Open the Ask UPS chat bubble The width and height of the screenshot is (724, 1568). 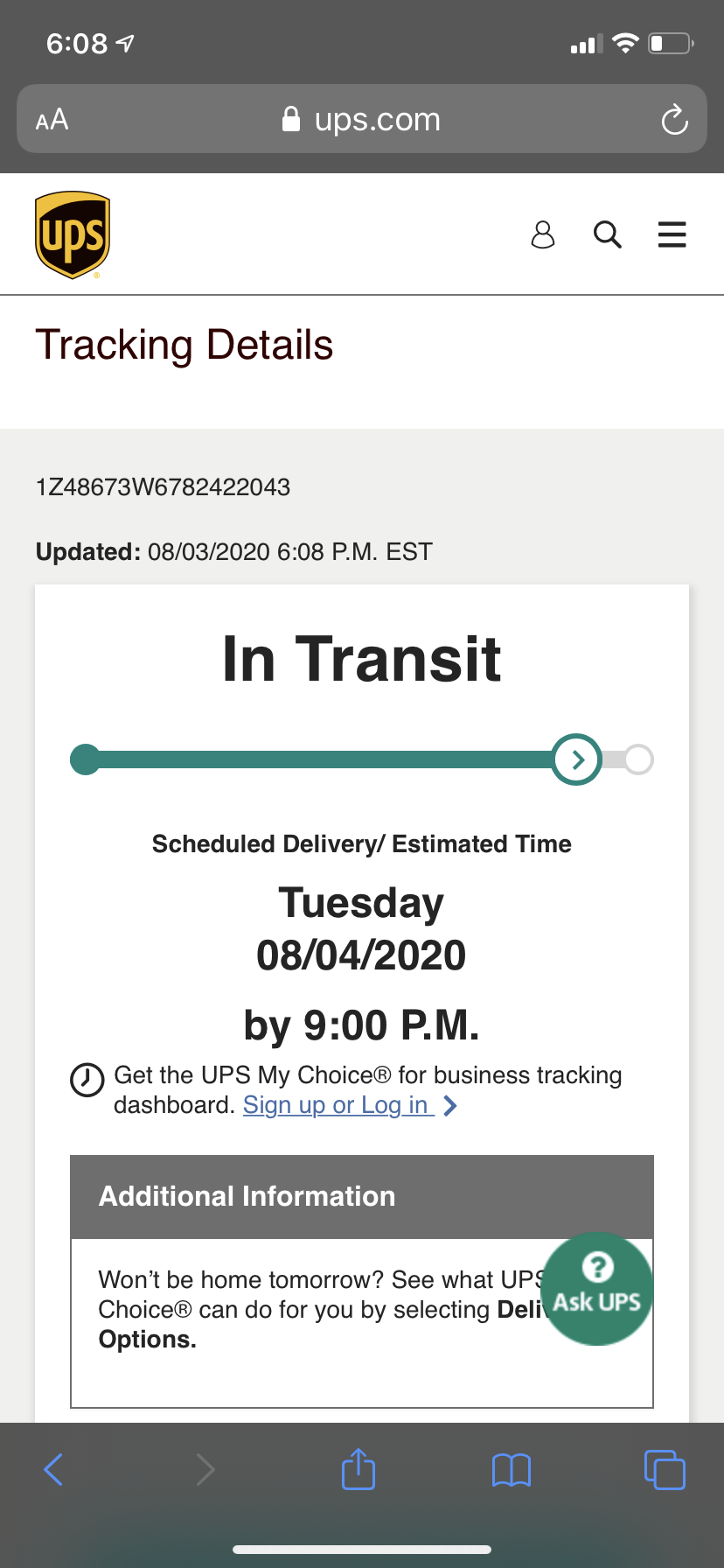(597, 1288)
